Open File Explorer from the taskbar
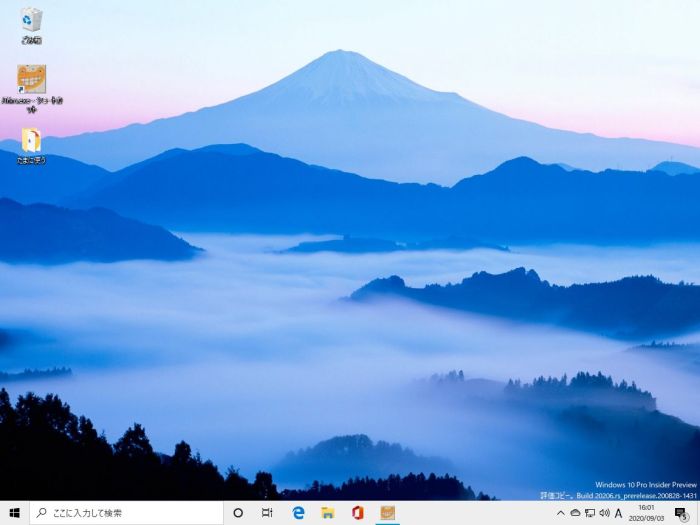This screenshot has height=525, width=700. tap(327, 513)
